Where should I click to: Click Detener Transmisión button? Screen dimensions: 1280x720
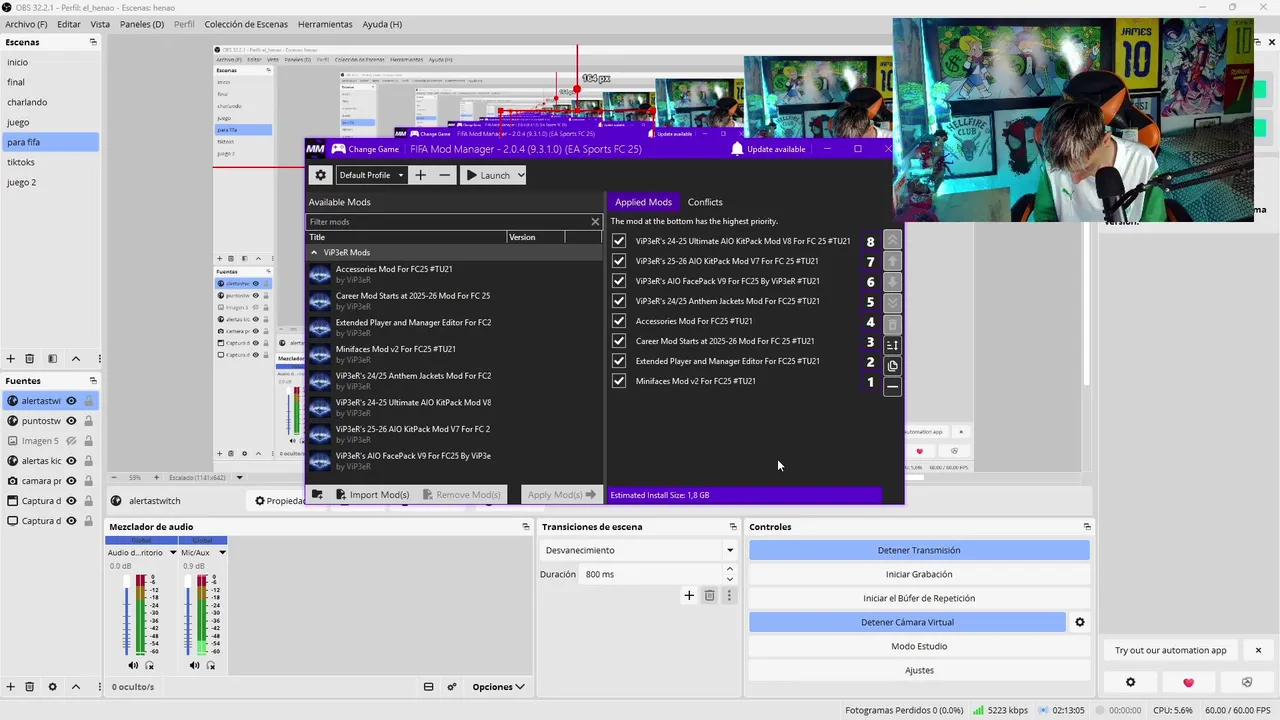point(919,550)
